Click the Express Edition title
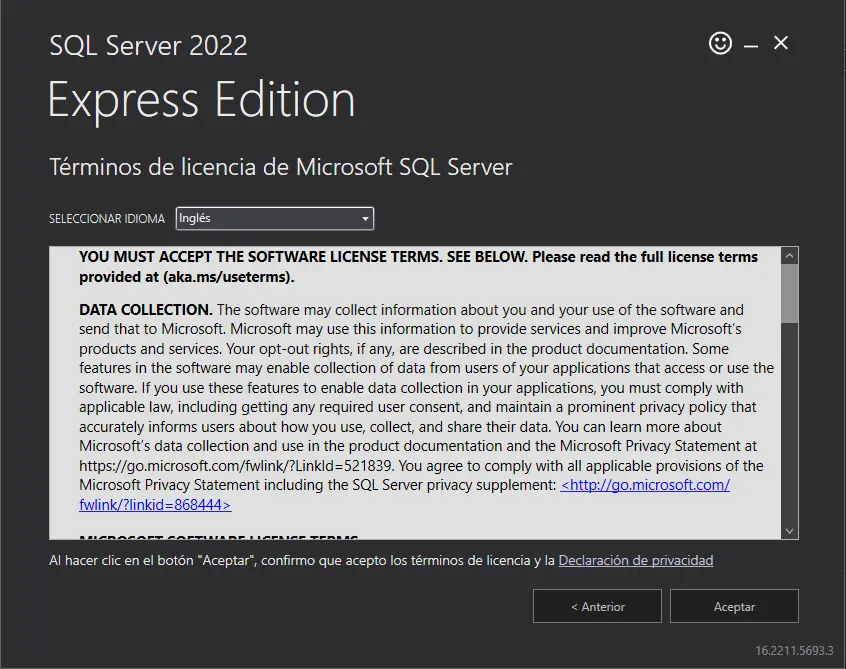Screen dimensions: 846x669 pyautogui.click(x=200, y=99)
